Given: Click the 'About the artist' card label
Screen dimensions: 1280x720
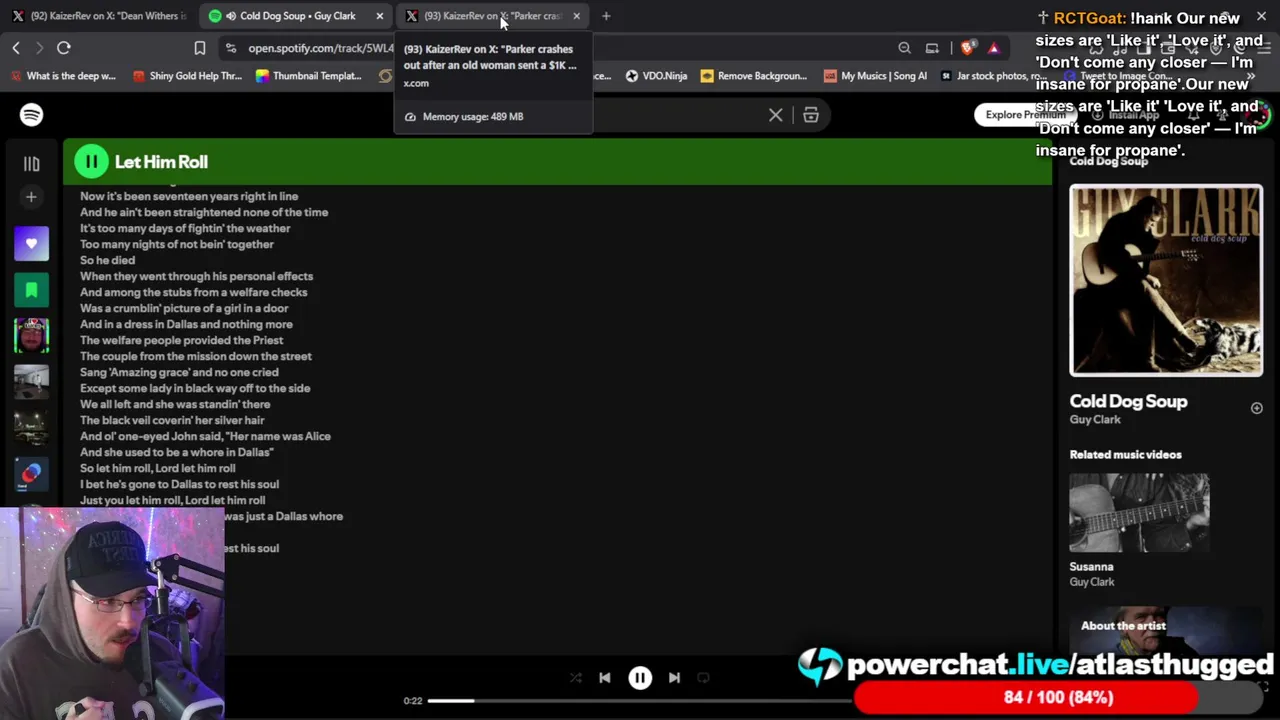Looking at the screenshot, I should [x=1123, y=626].
